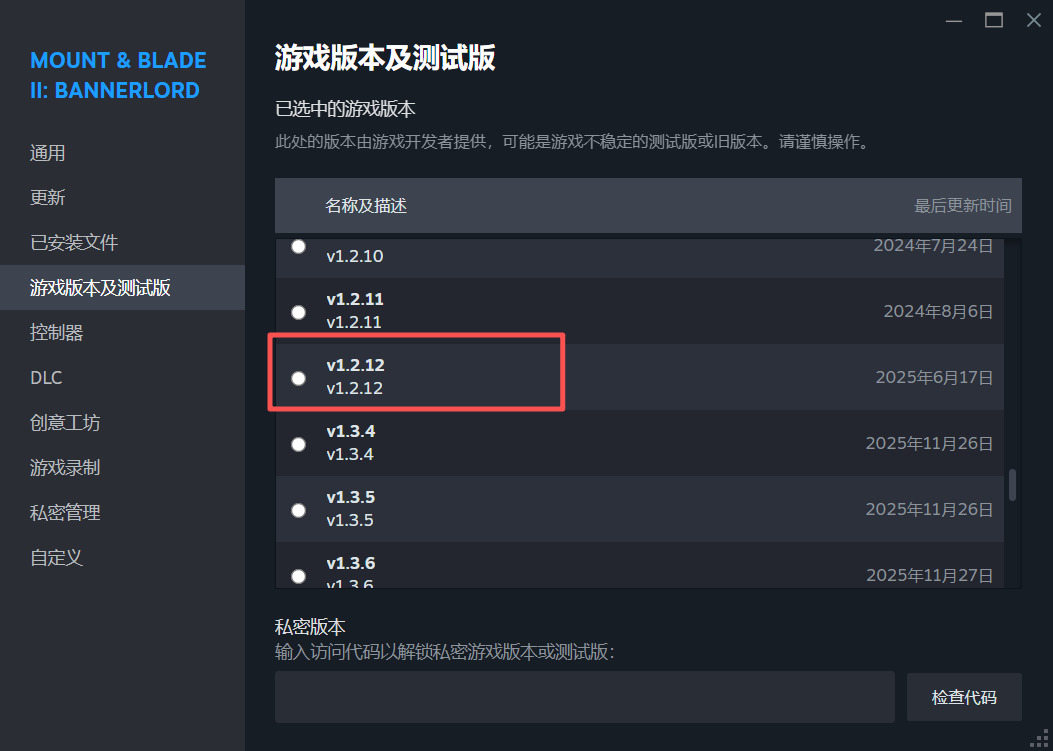Switch to the 更新 tab
The width and height of the screenshot is (1053, 751).
[x=48, y=198]
